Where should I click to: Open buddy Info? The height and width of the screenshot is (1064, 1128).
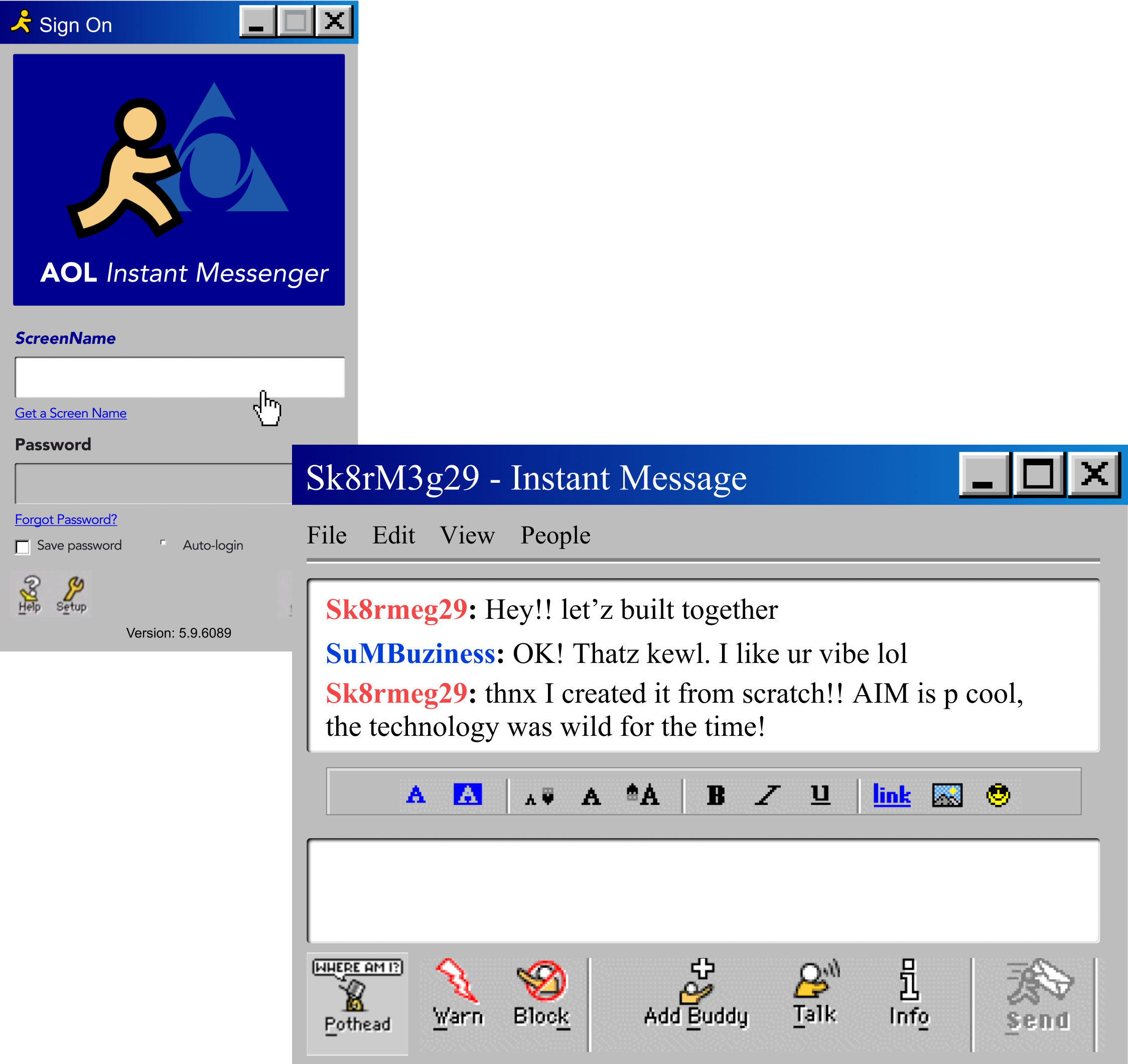[910, 993]
